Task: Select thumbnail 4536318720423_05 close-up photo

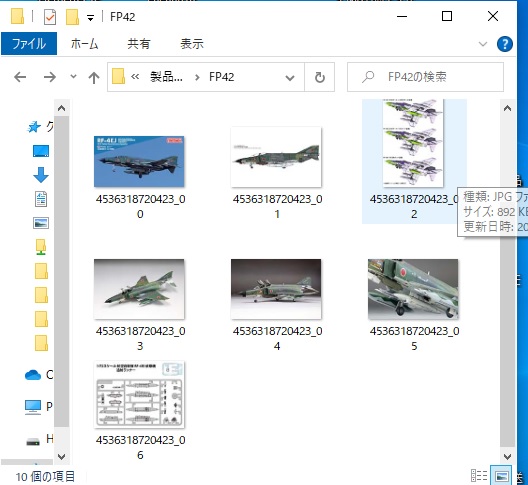Action: point(413,289)
